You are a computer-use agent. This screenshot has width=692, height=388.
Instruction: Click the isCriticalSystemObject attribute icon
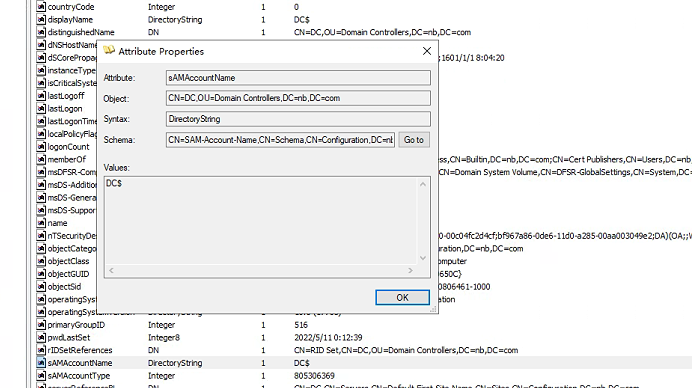[41, 83]
